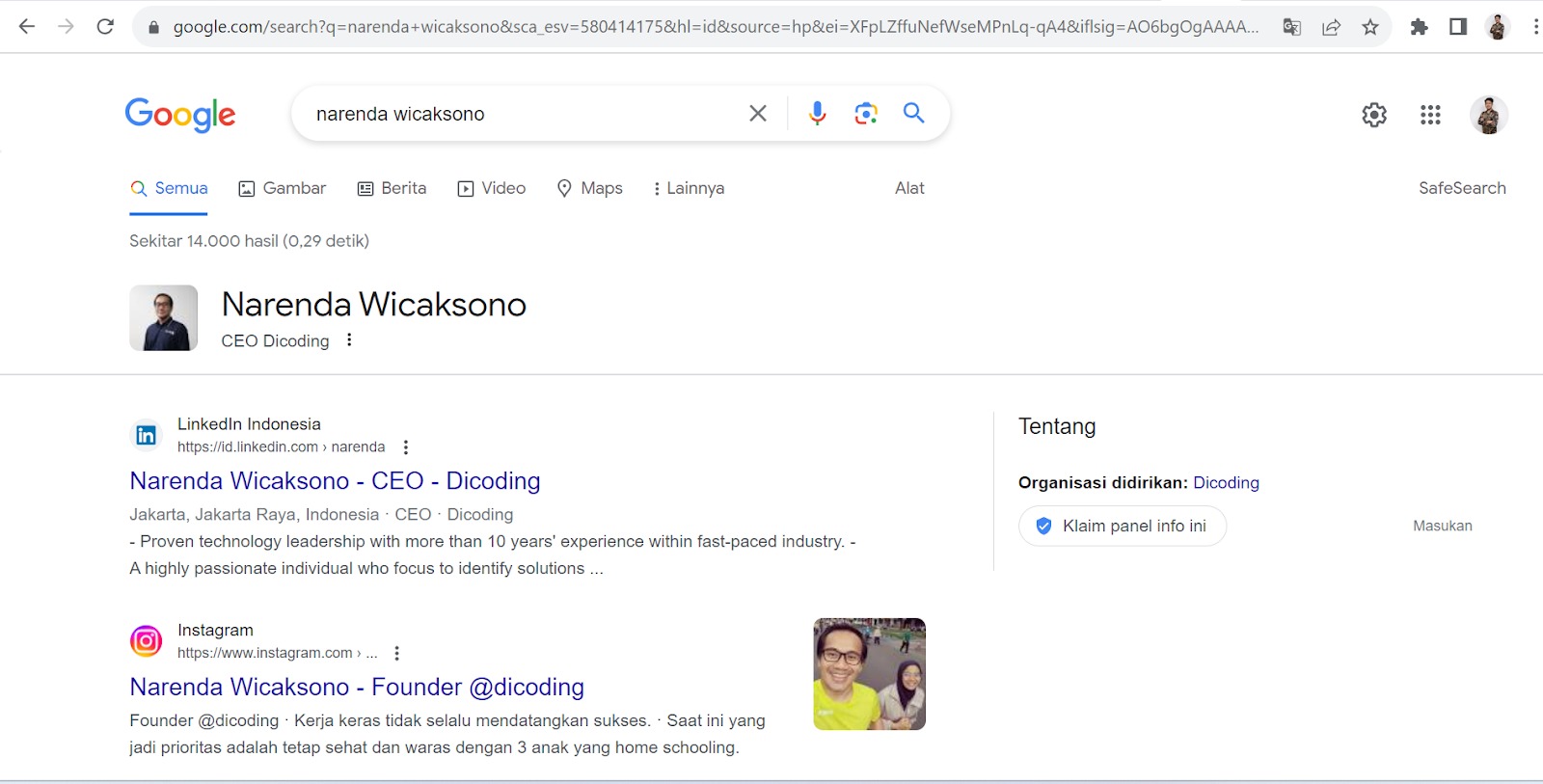This screenshot has height=784, width=1543.
Task: Click the browser address bar URL
Action: click(x=716, y=27)
